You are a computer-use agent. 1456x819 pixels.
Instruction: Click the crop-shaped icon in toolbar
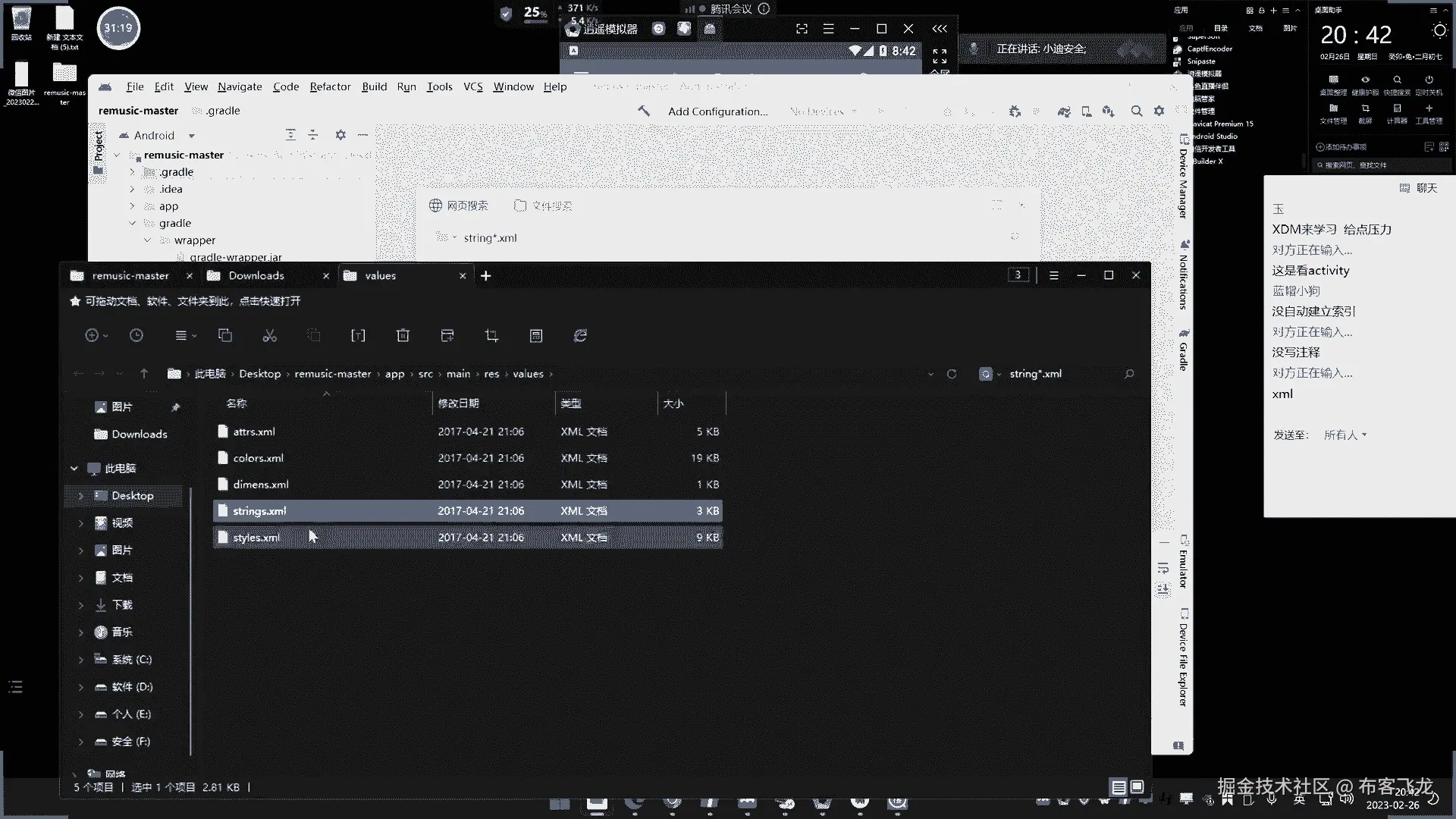(491, 336)
